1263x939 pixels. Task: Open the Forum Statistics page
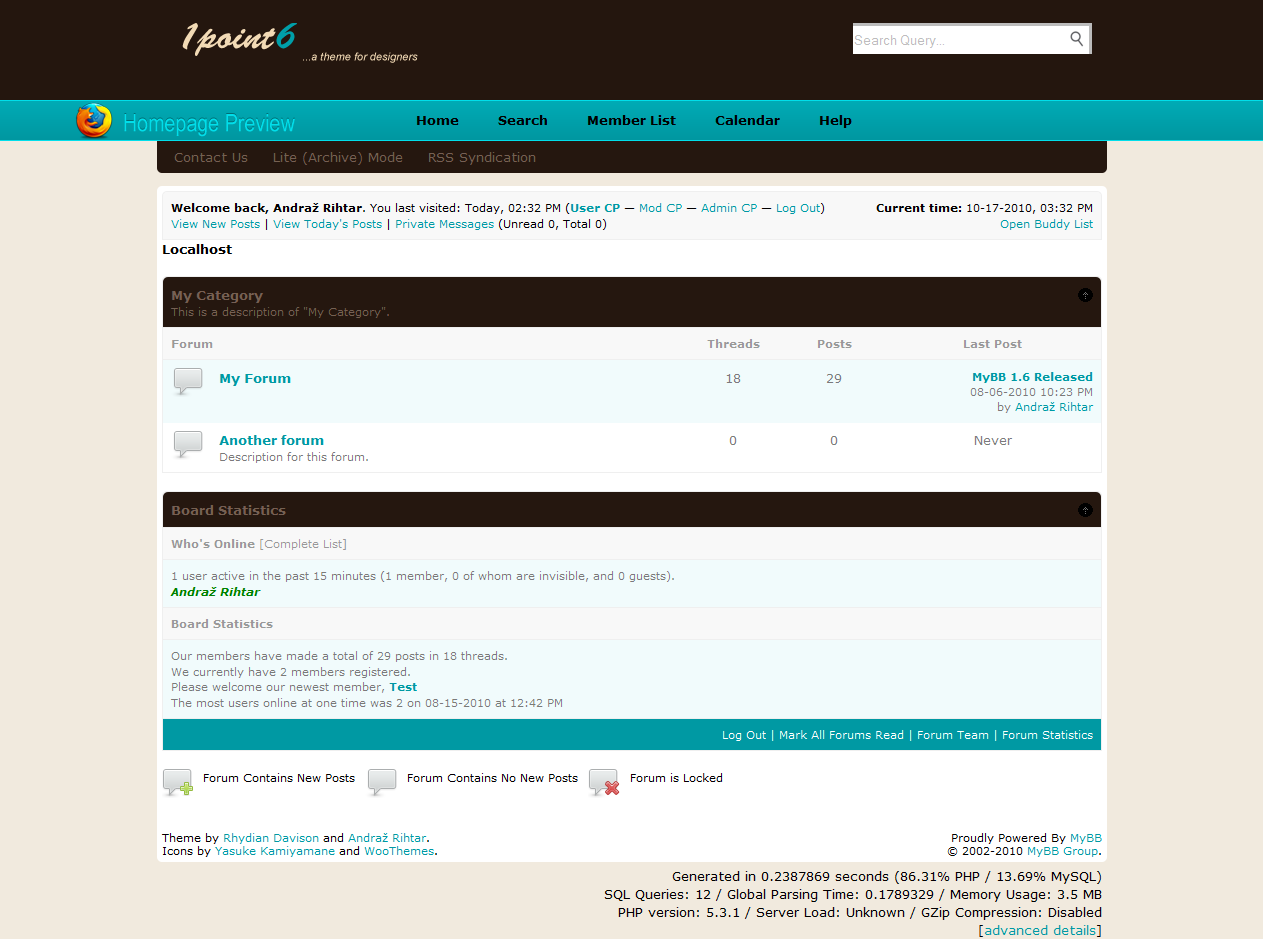point(1047,735)
